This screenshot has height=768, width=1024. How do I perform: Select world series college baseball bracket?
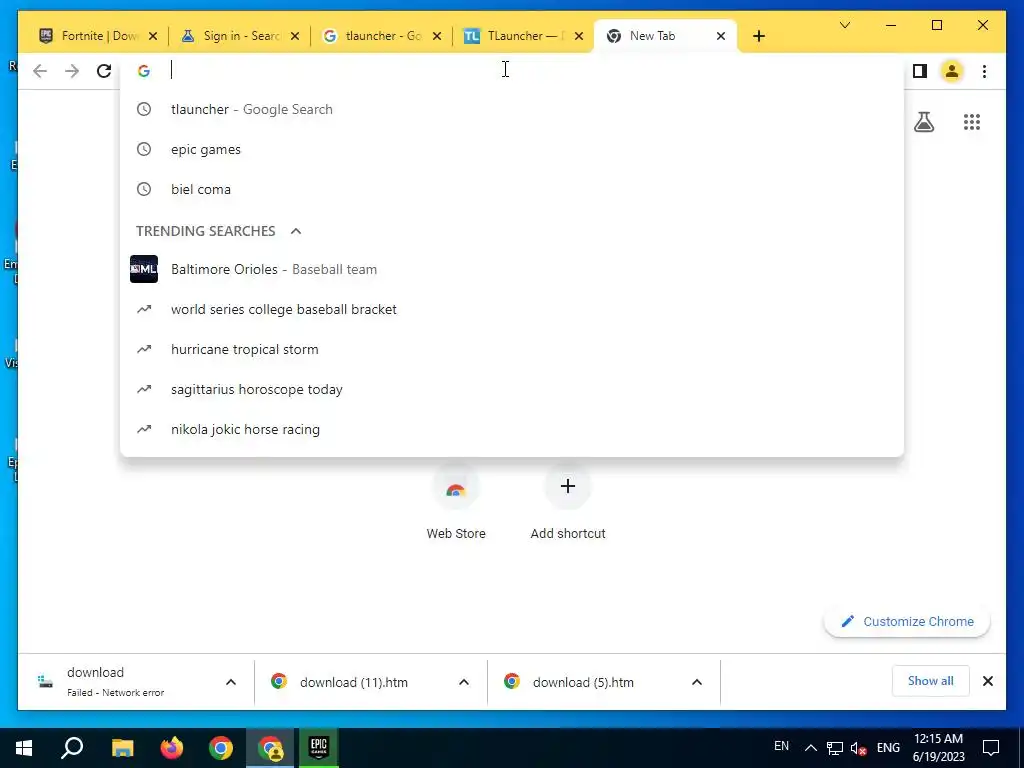(512, 309)
